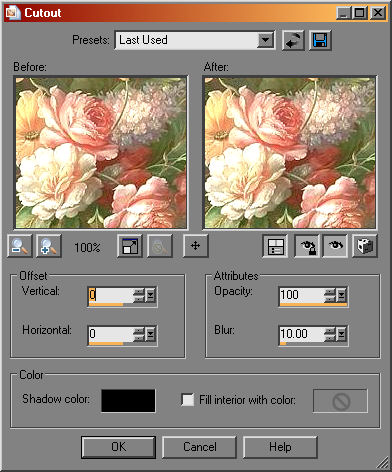Click the Vertical offset spinner arrows

click(x=140, y=295)
